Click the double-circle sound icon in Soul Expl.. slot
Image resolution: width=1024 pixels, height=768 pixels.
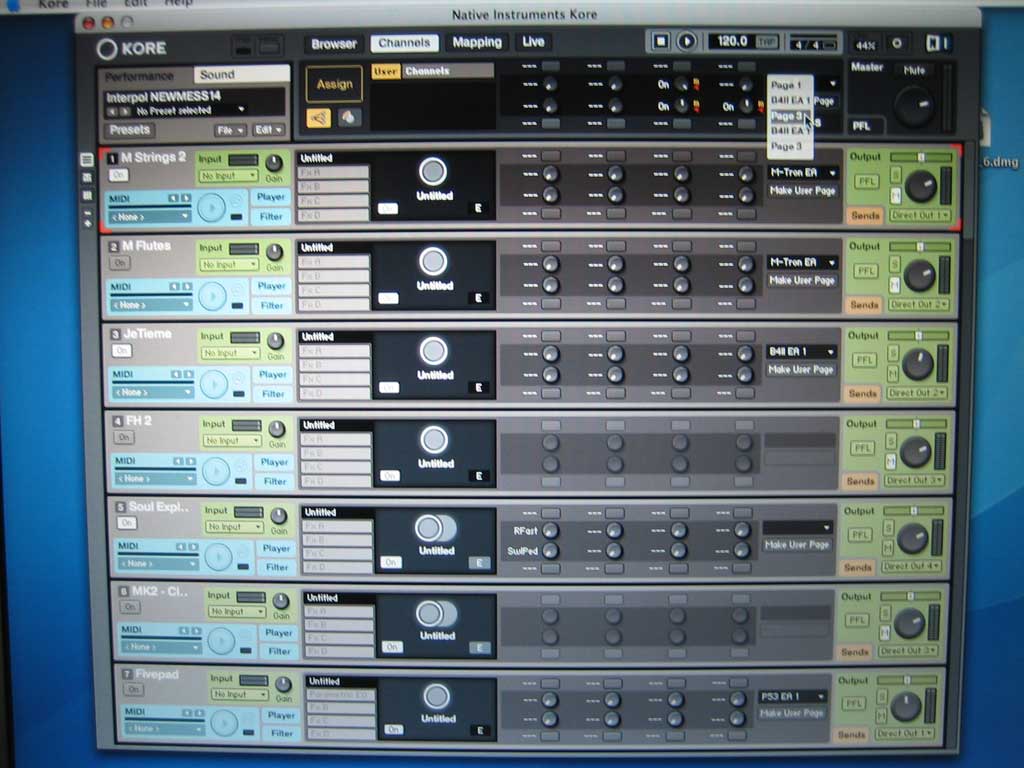pyautogui.click(x=436, y=528)
